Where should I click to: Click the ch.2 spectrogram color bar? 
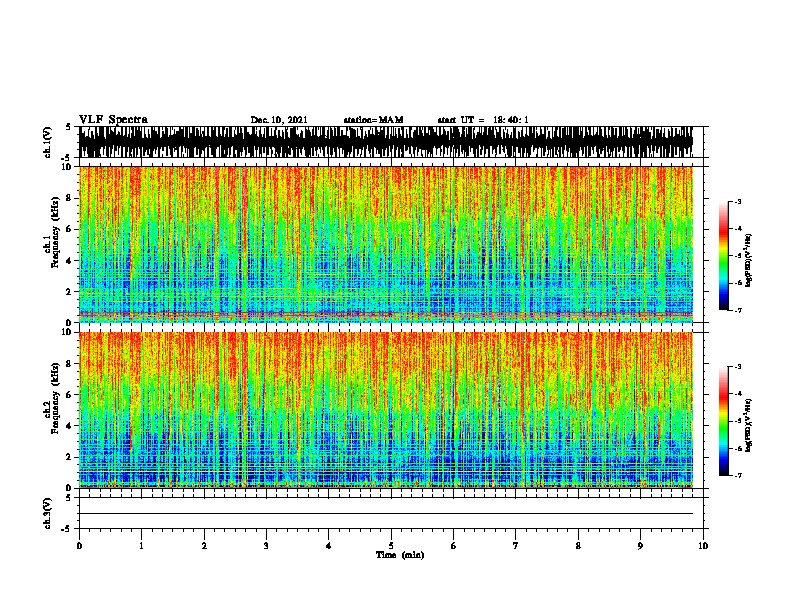[724, 421]
